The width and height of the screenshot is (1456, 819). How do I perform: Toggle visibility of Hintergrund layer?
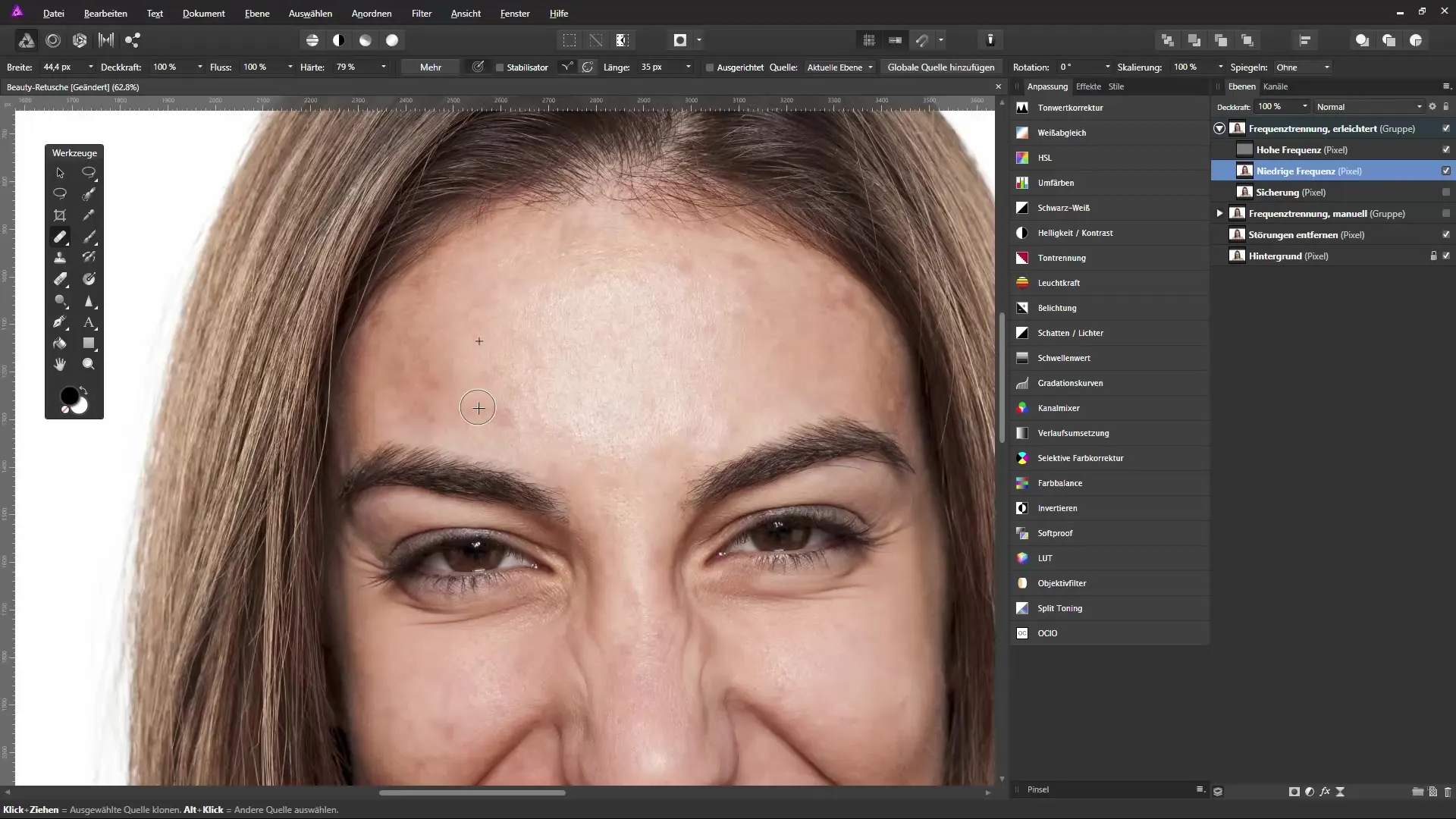(1446, 256)
